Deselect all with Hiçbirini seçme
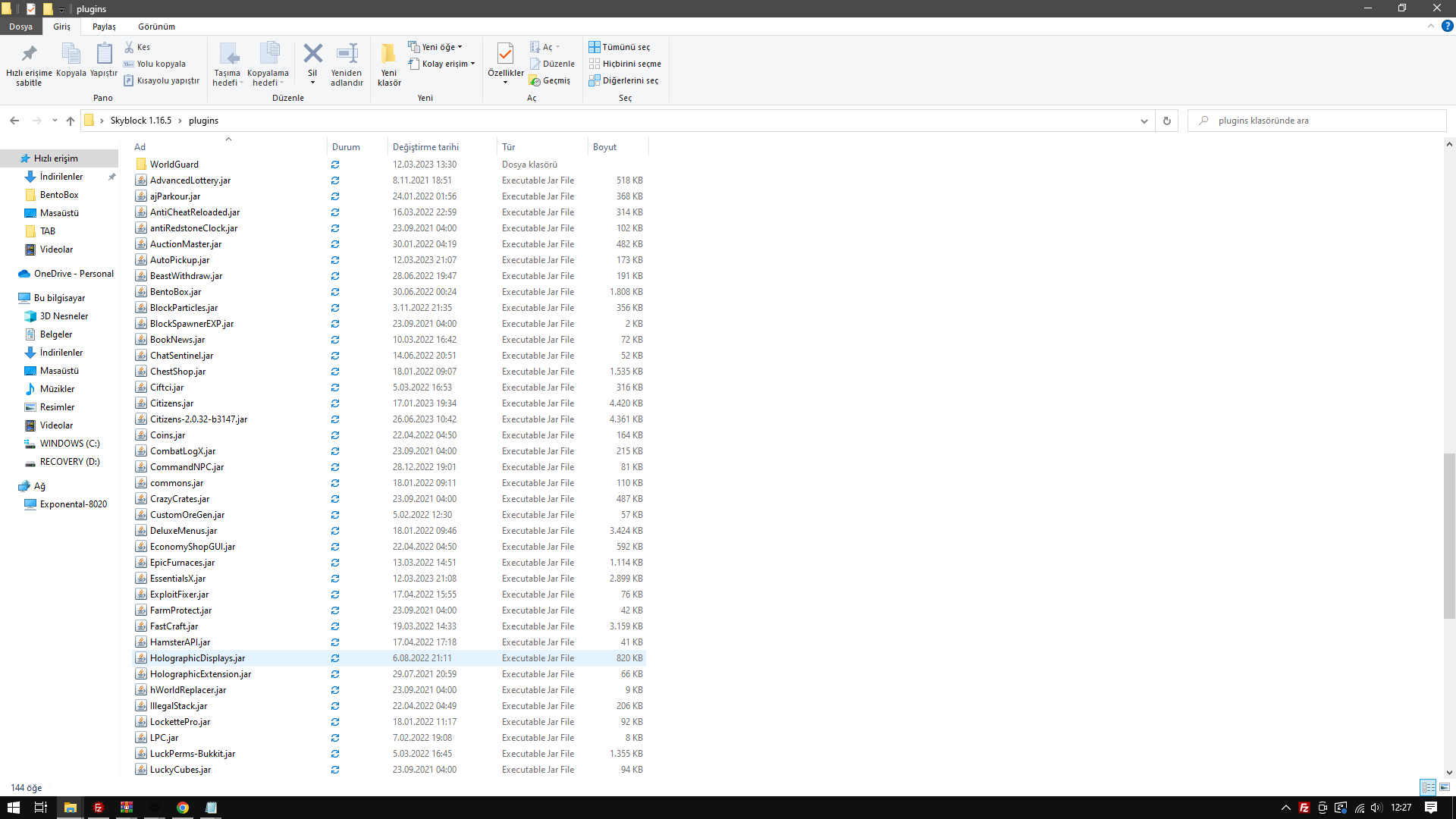Image resolution: width=1456 pixels, height=819 pixels. [625, 64]
